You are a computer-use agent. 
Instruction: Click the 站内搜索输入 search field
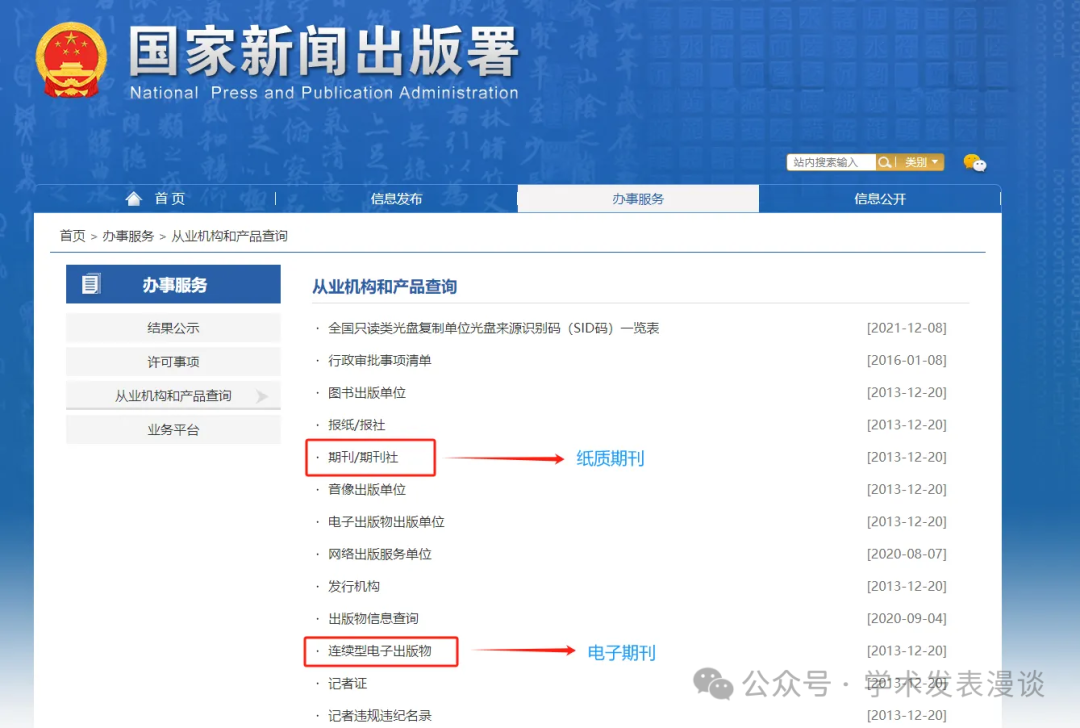tap(830, 162)
